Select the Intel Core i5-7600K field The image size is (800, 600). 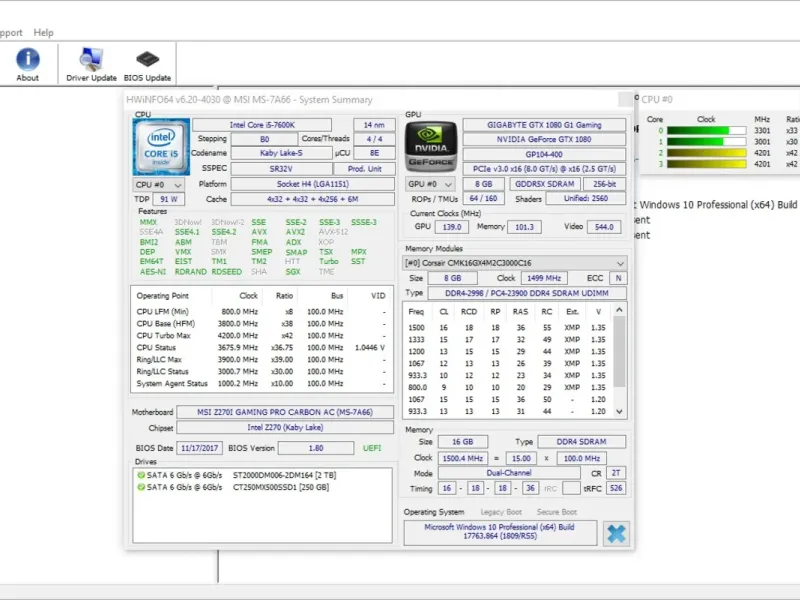tap(262, 125)
